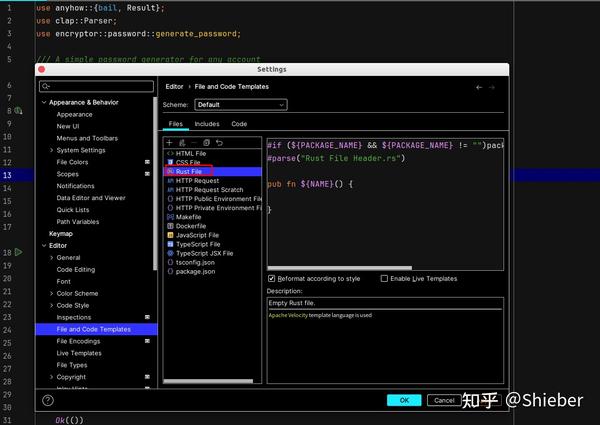
Task: Click the HTML File template icon
Action: [171, 153]
